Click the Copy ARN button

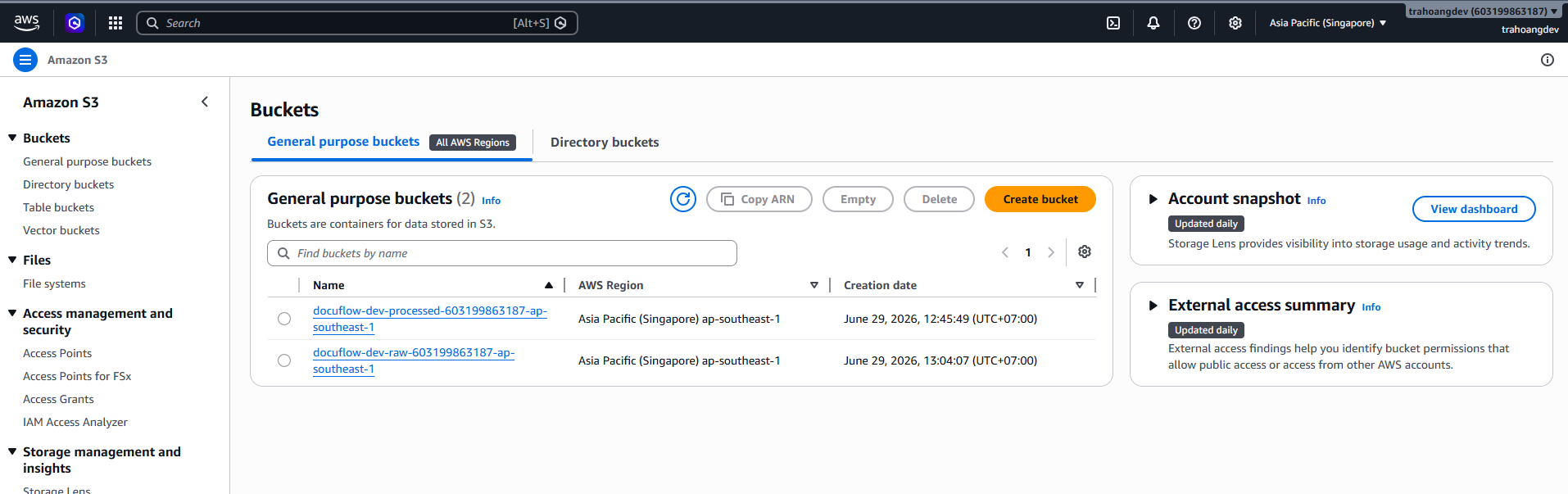click(x=759, y=199)
